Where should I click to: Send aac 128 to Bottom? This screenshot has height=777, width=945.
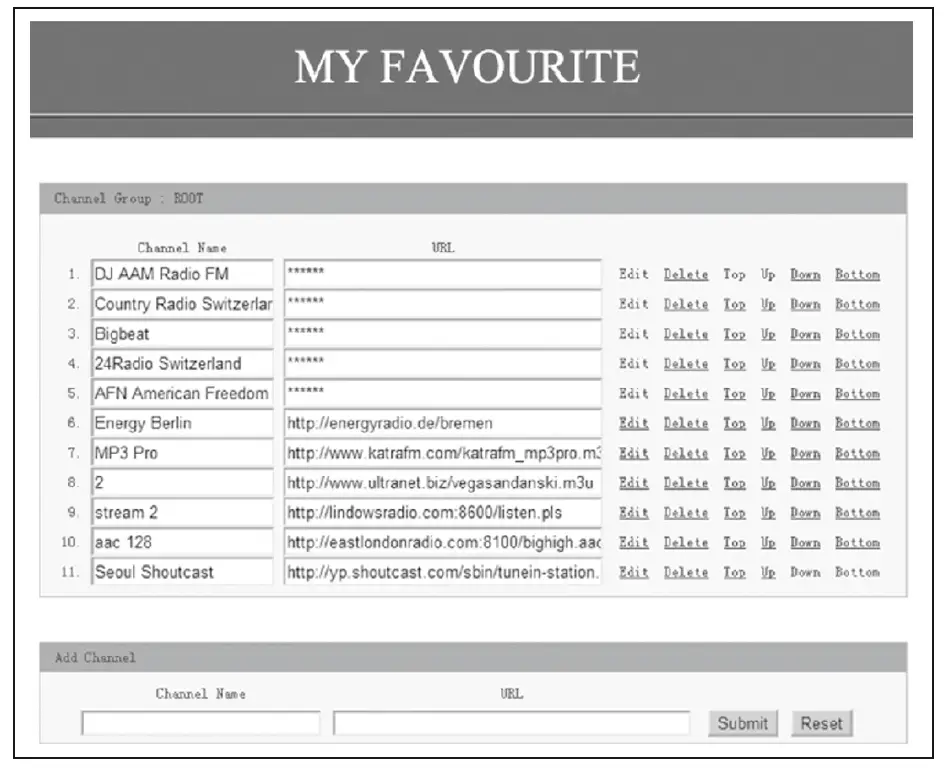point(857,543)
